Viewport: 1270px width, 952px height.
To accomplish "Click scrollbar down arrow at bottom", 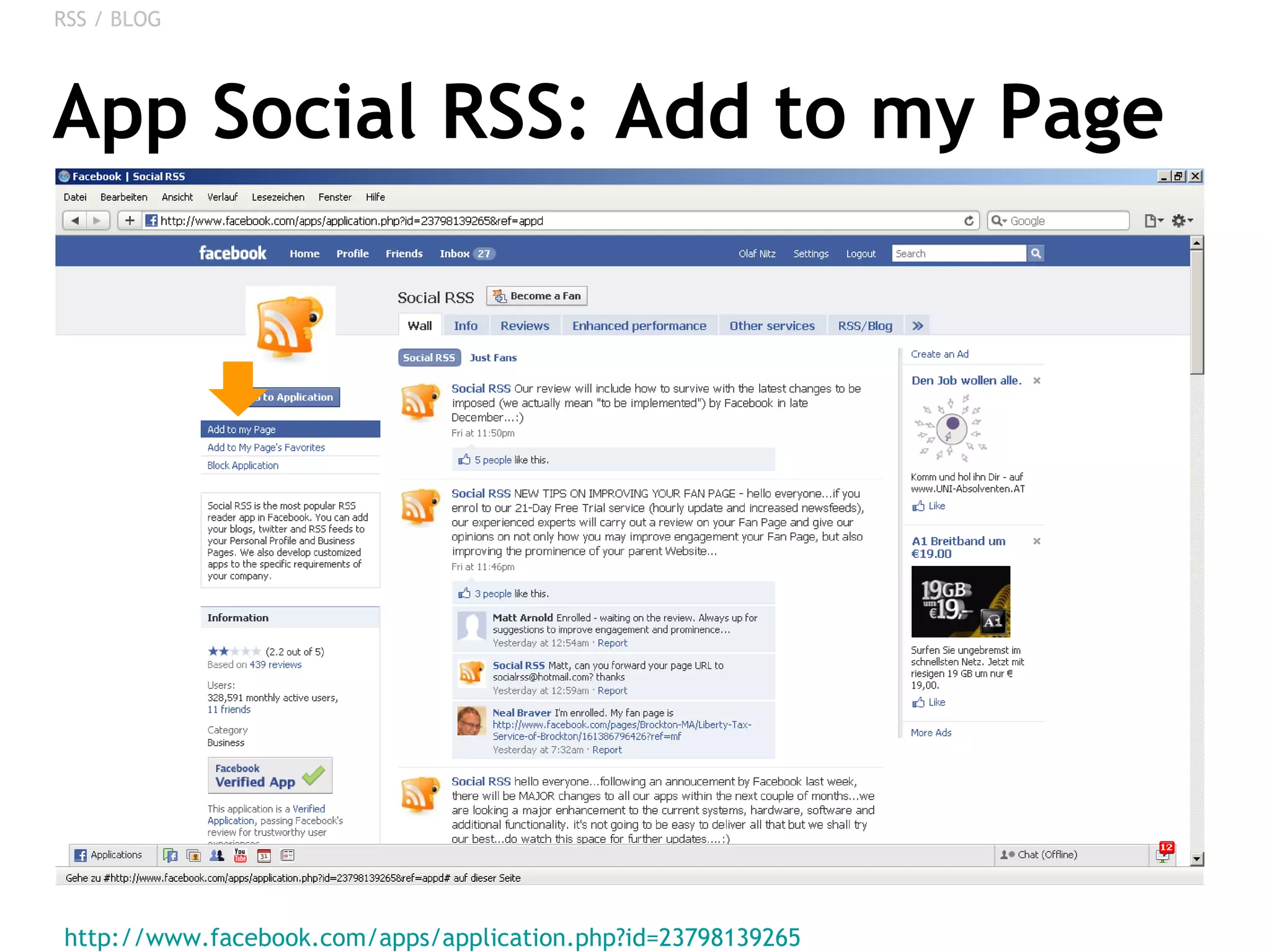I will tap(1197, 859).
